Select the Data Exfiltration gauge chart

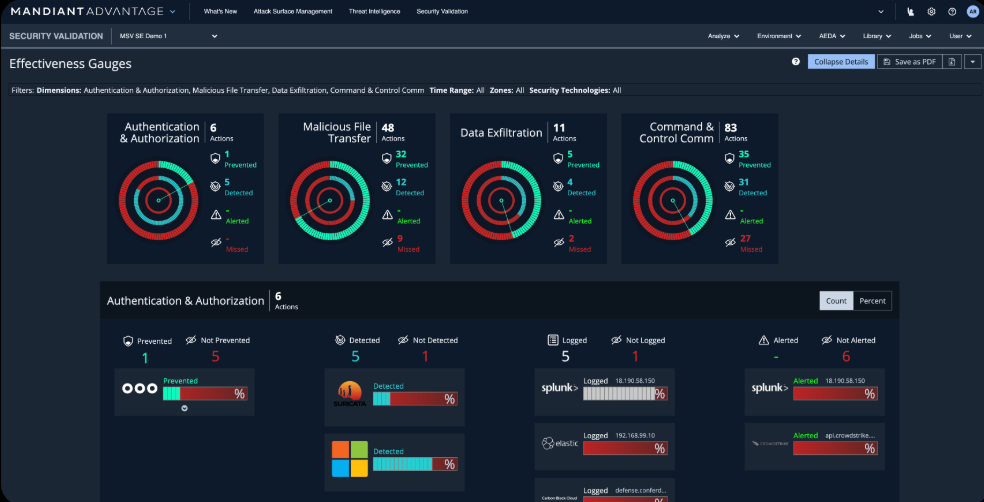(501, 201)
